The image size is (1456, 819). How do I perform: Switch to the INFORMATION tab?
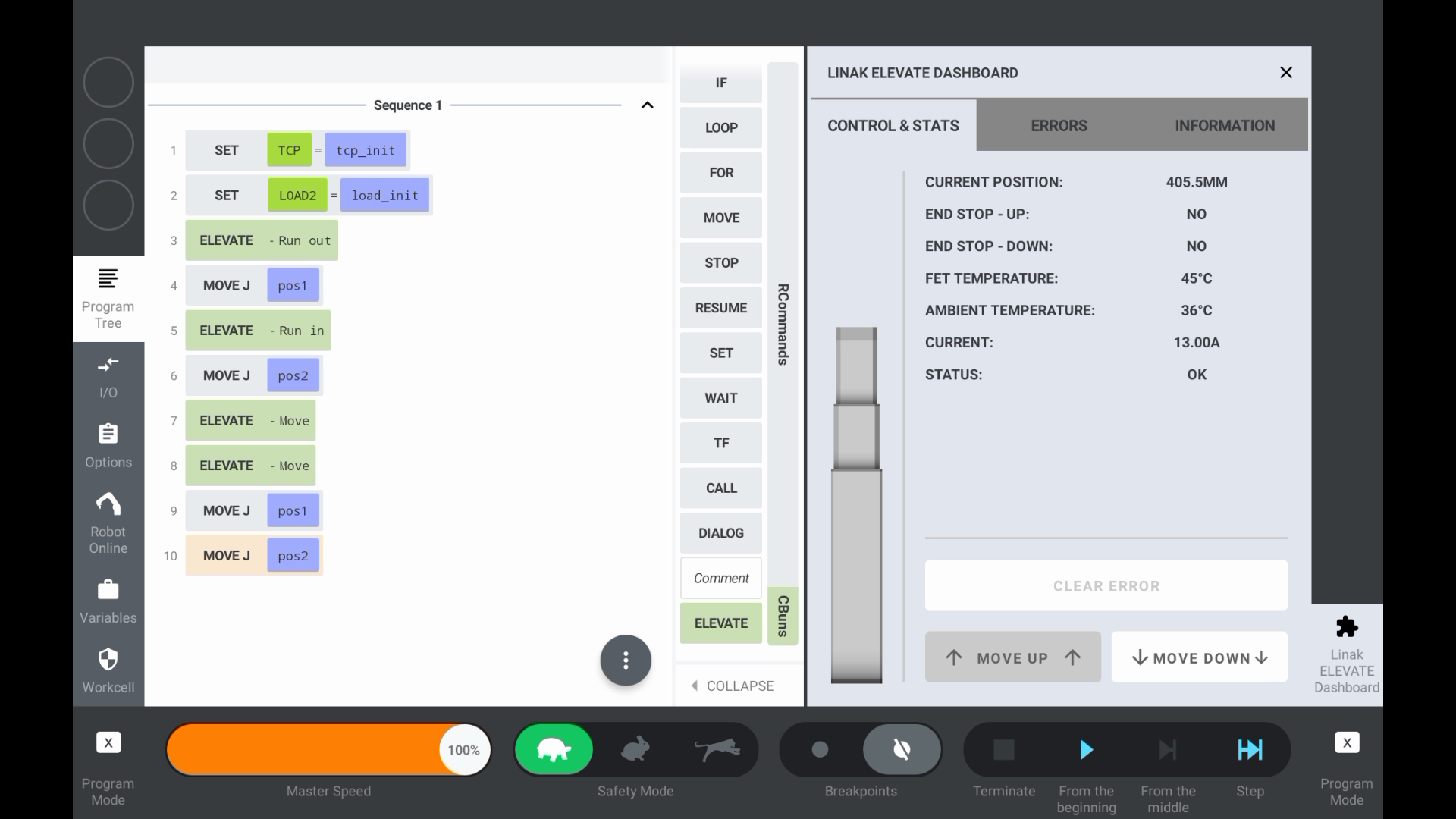coord(1224,126)
